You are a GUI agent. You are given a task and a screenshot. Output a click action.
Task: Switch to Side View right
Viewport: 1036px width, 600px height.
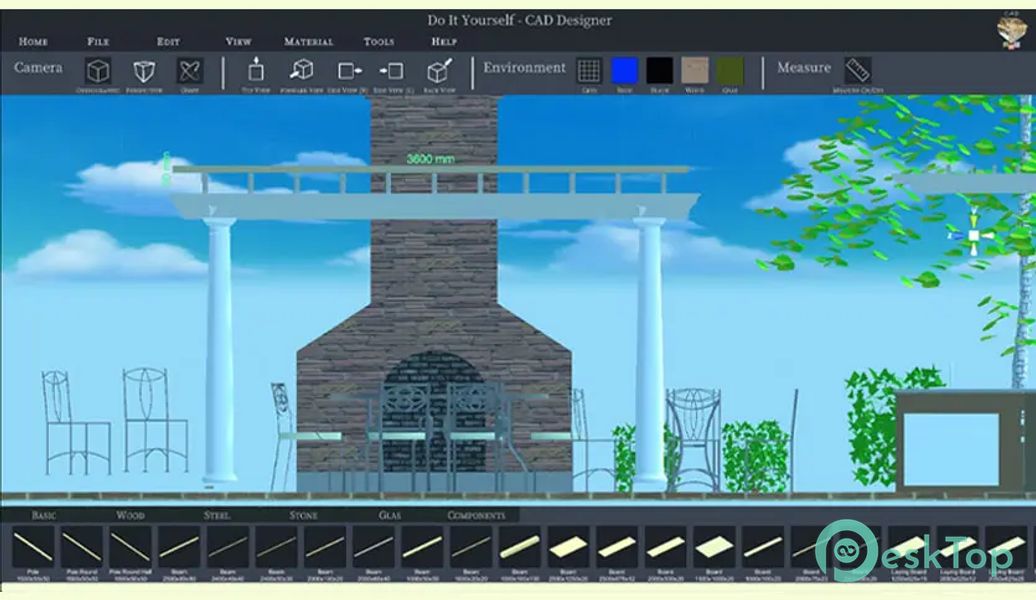pos(350,71)
